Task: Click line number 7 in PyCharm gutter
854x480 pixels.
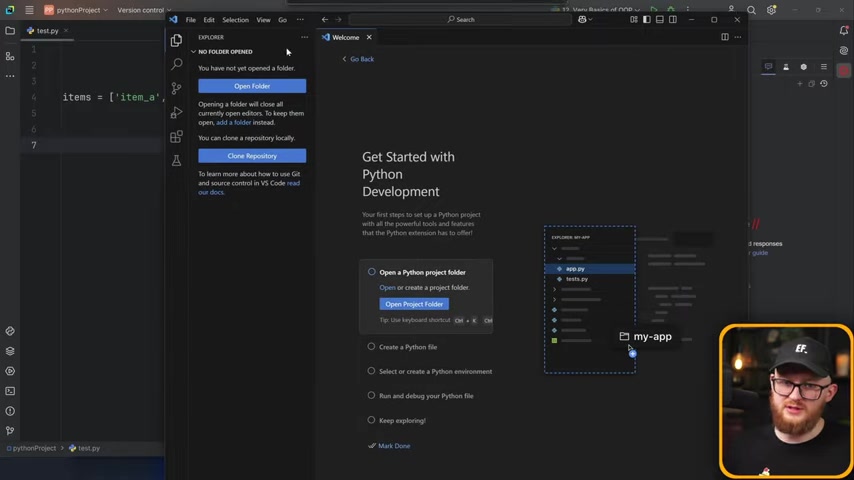Action: click(34, 145)
